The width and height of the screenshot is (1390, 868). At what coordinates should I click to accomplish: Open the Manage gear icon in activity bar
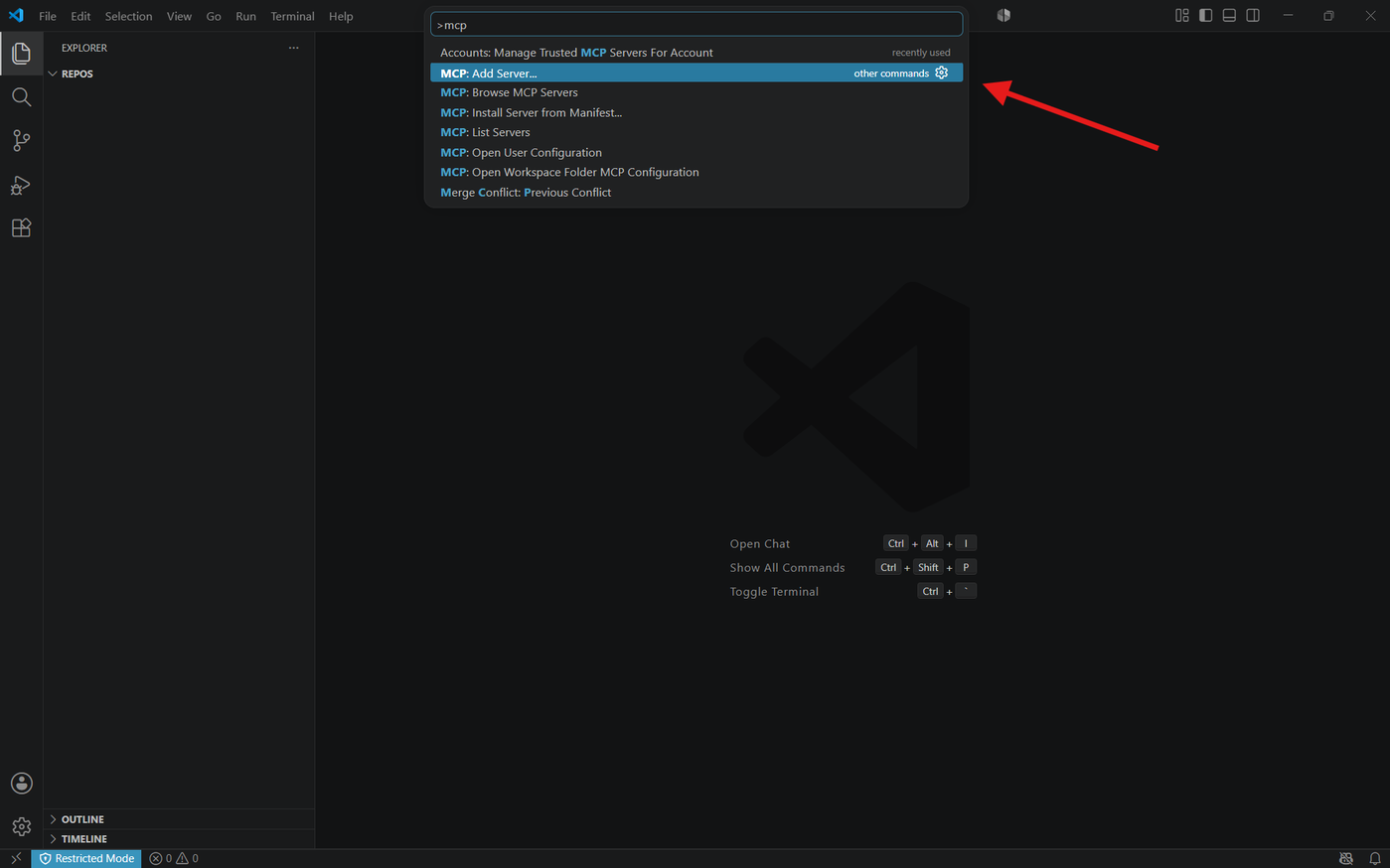[21, 826]
